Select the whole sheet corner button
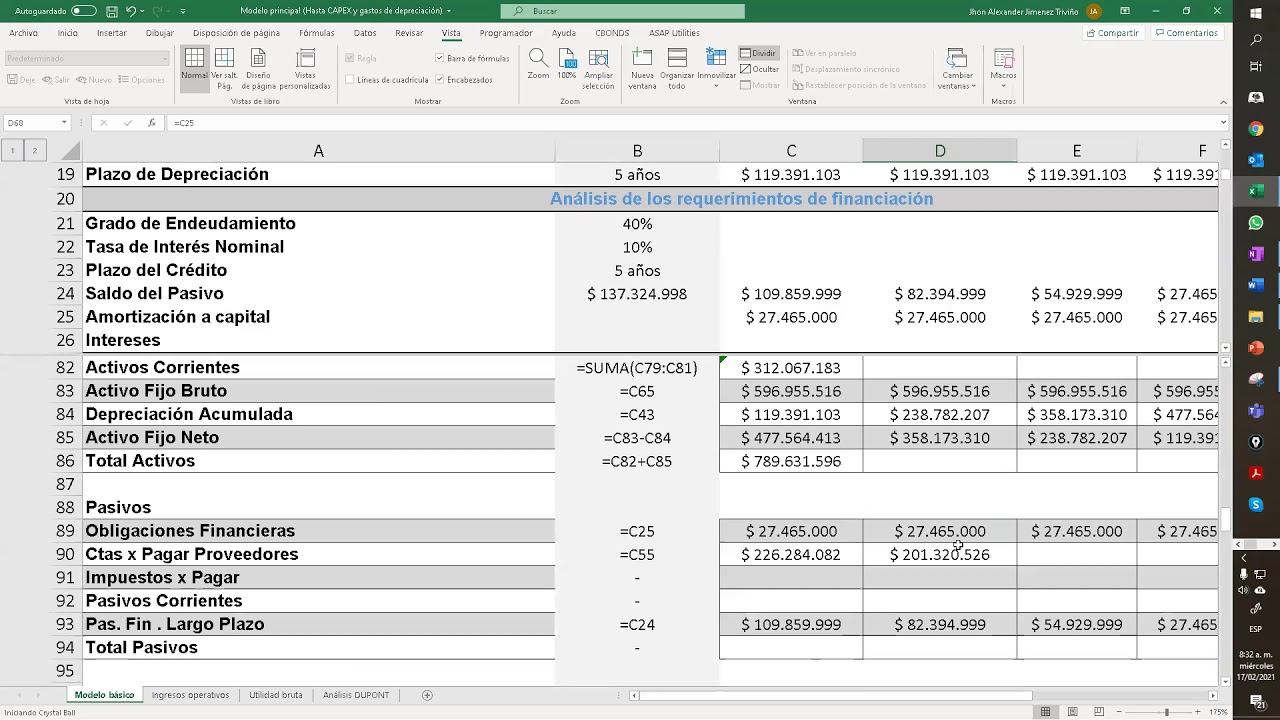 click(x=68, y=151)
